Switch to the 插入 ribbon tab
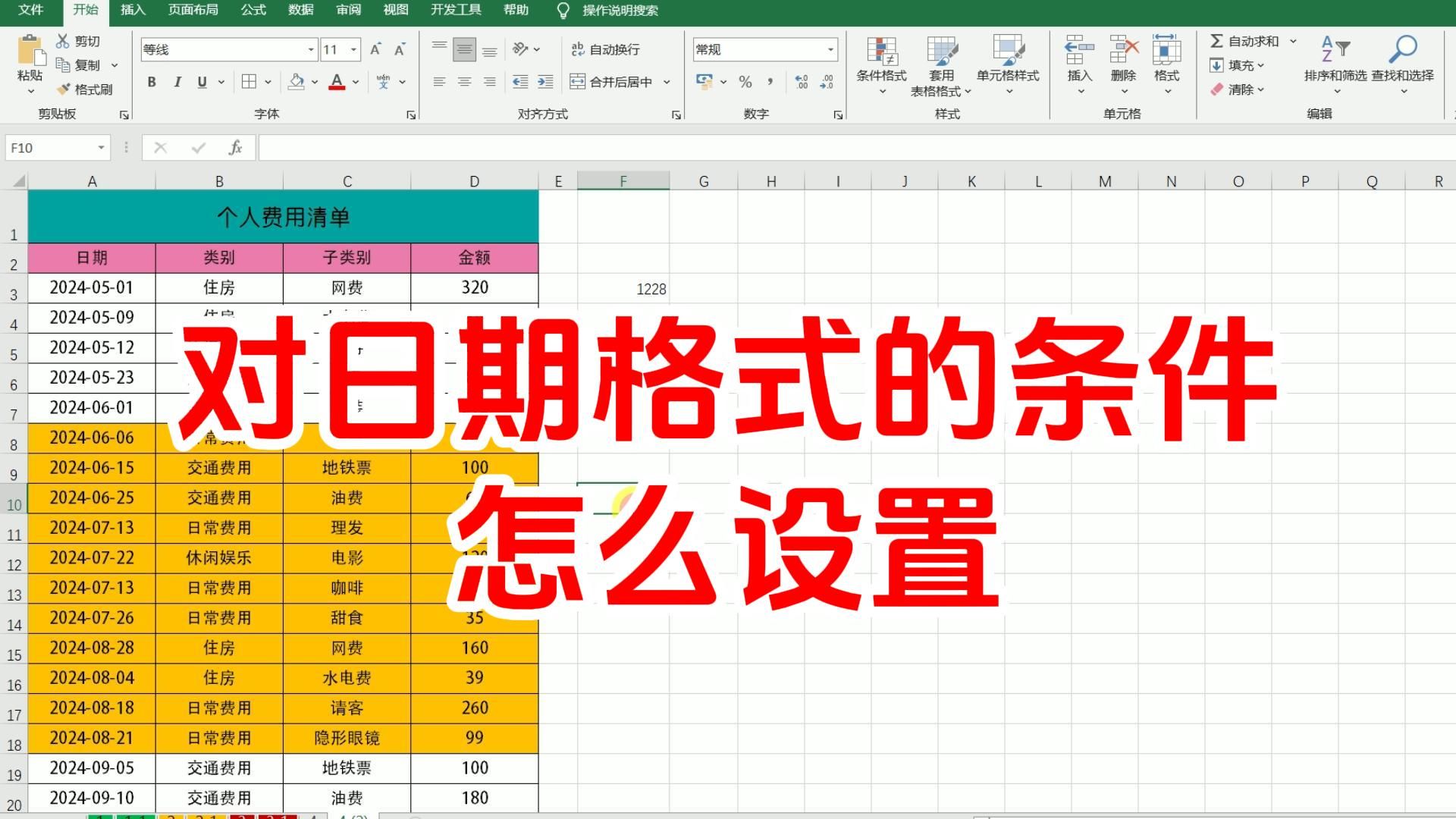The width and height of the screenshot is (1456, 819). pyautogui.click(x=133, y=10)
